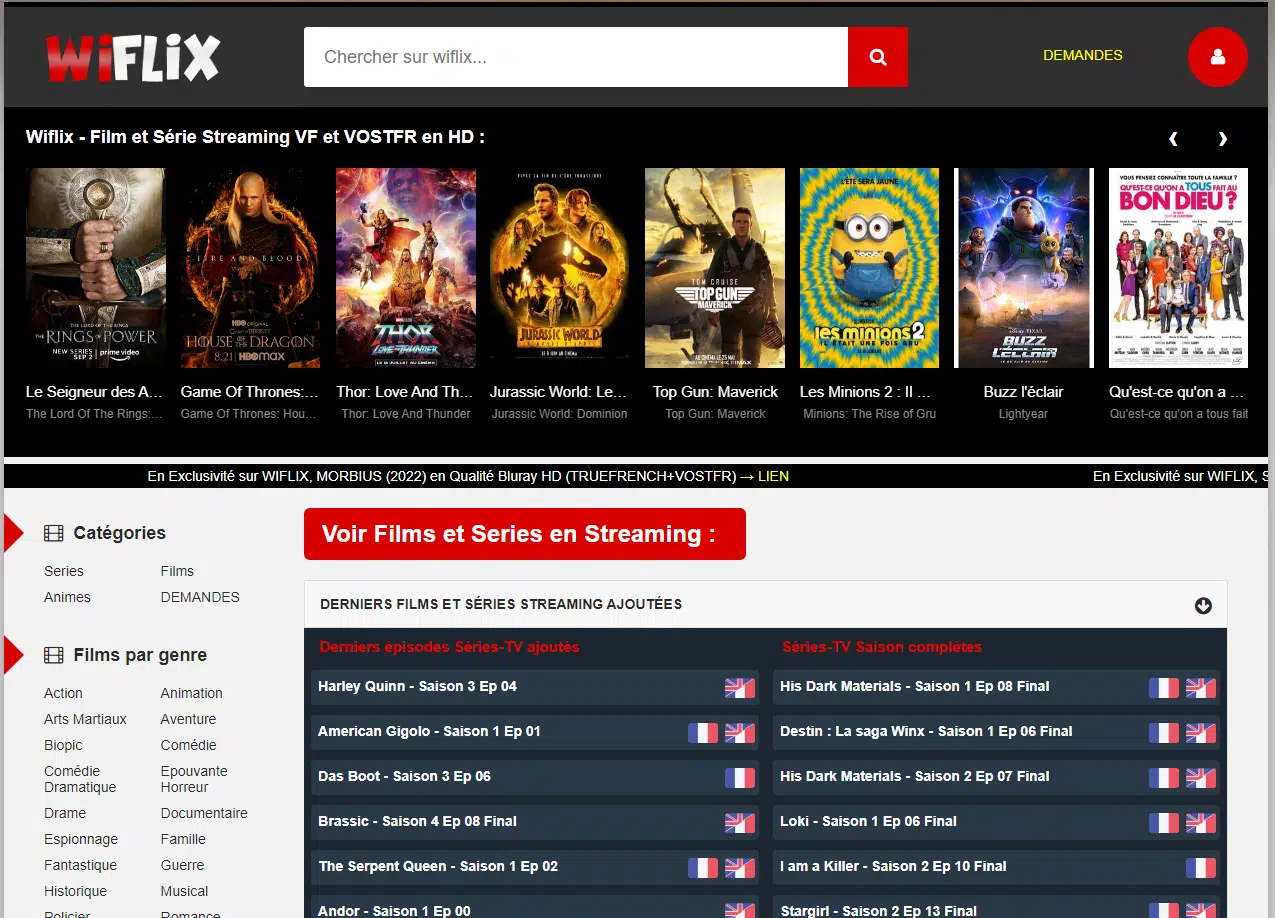This screenshot has height=918, width=1275.
Task: Click the film strip icon beside Films par genre
Action: coord(53,656)
